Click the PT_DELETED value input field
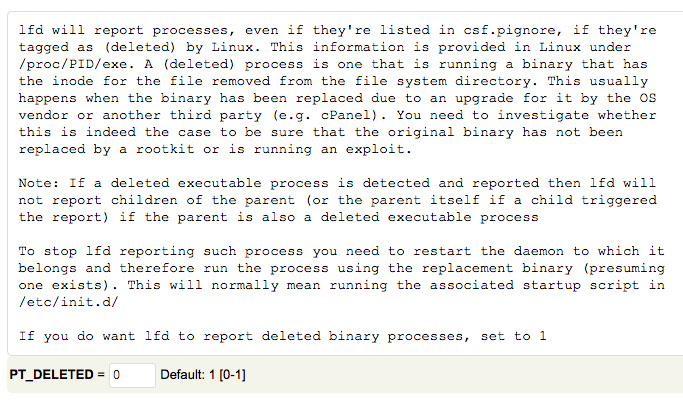 [131, 375]
